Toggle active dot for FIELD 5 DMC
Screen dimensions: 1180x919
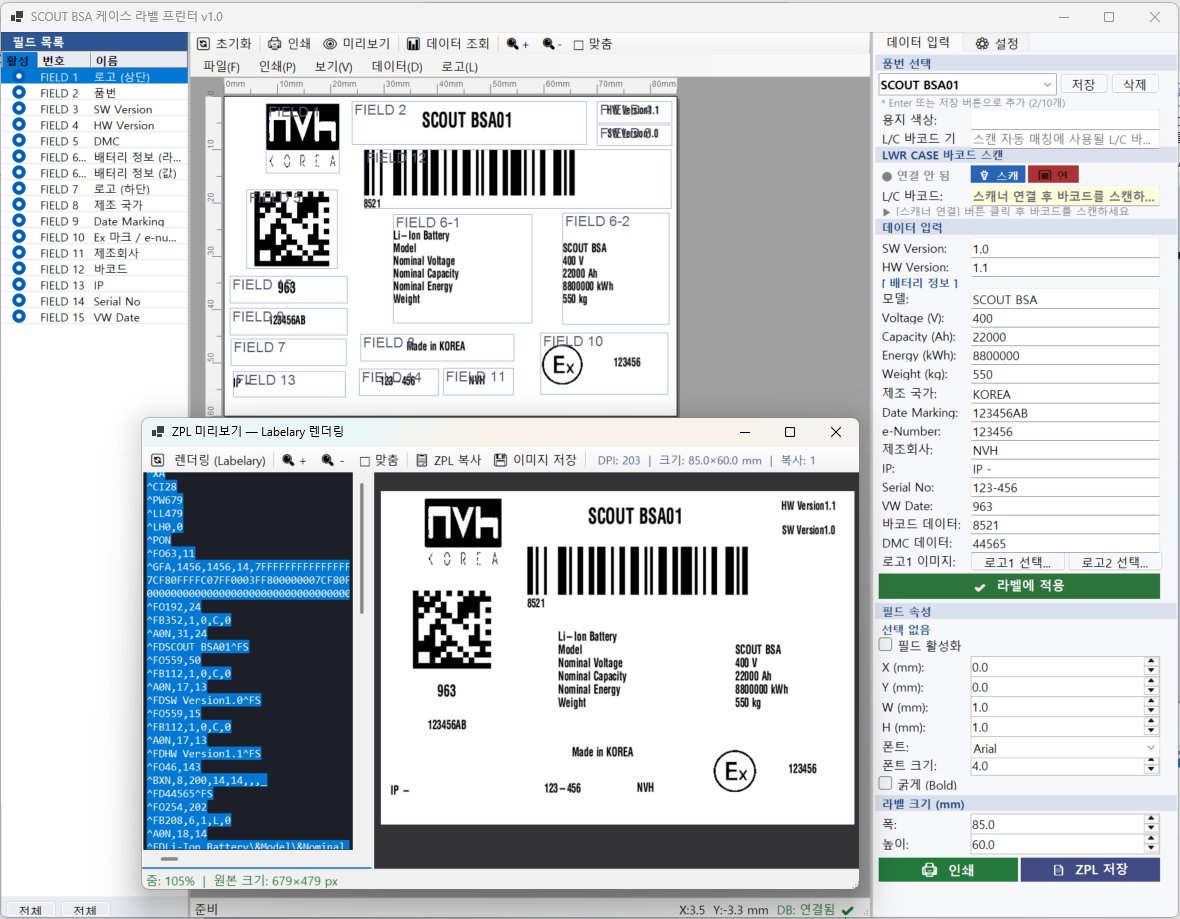point(19,141)
